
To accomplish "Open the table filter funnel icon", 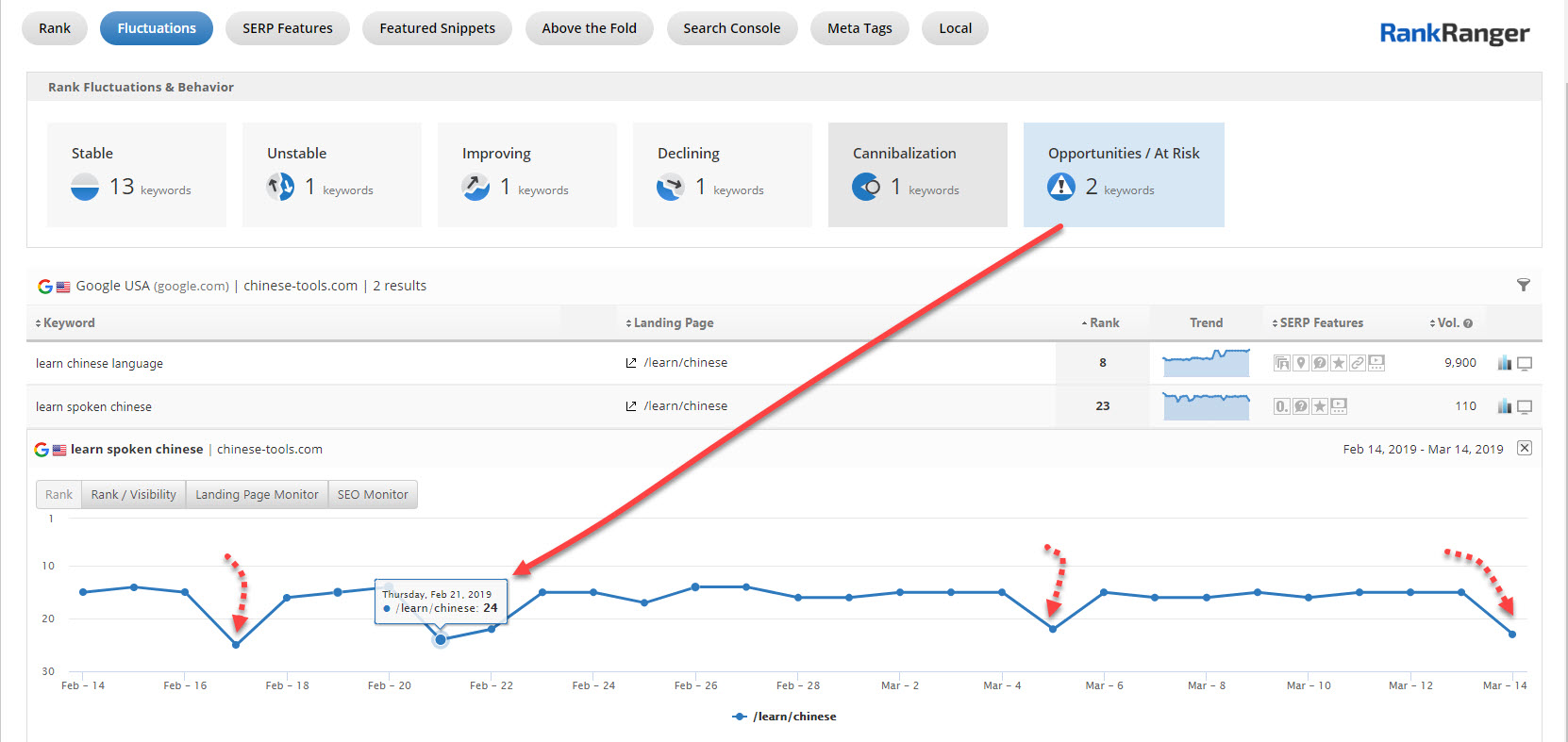I will coord(1523,285).
